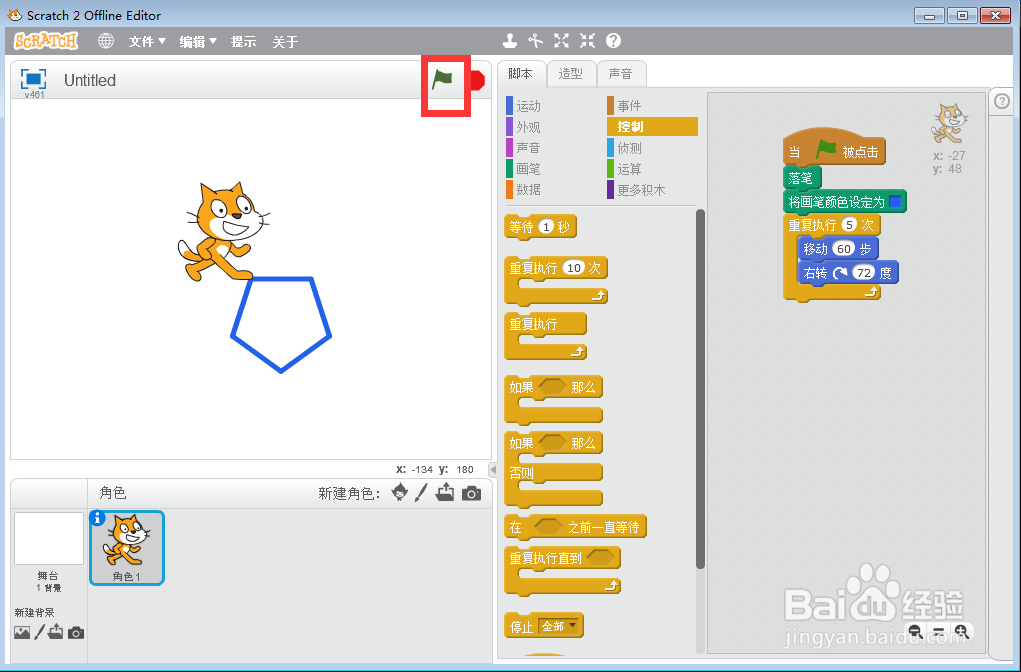
Task: Upload a sprite from file
Action: click(x=445, y=492)
